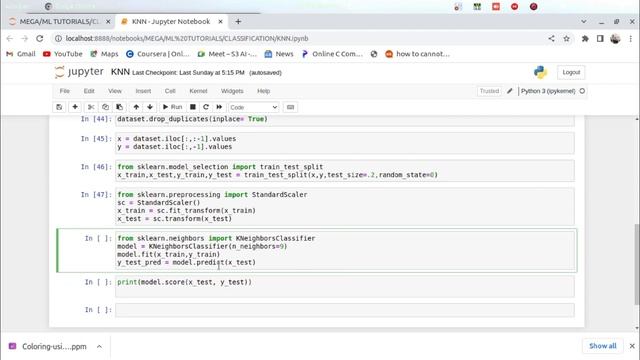Bookmark this page star icon

point(567,38)
